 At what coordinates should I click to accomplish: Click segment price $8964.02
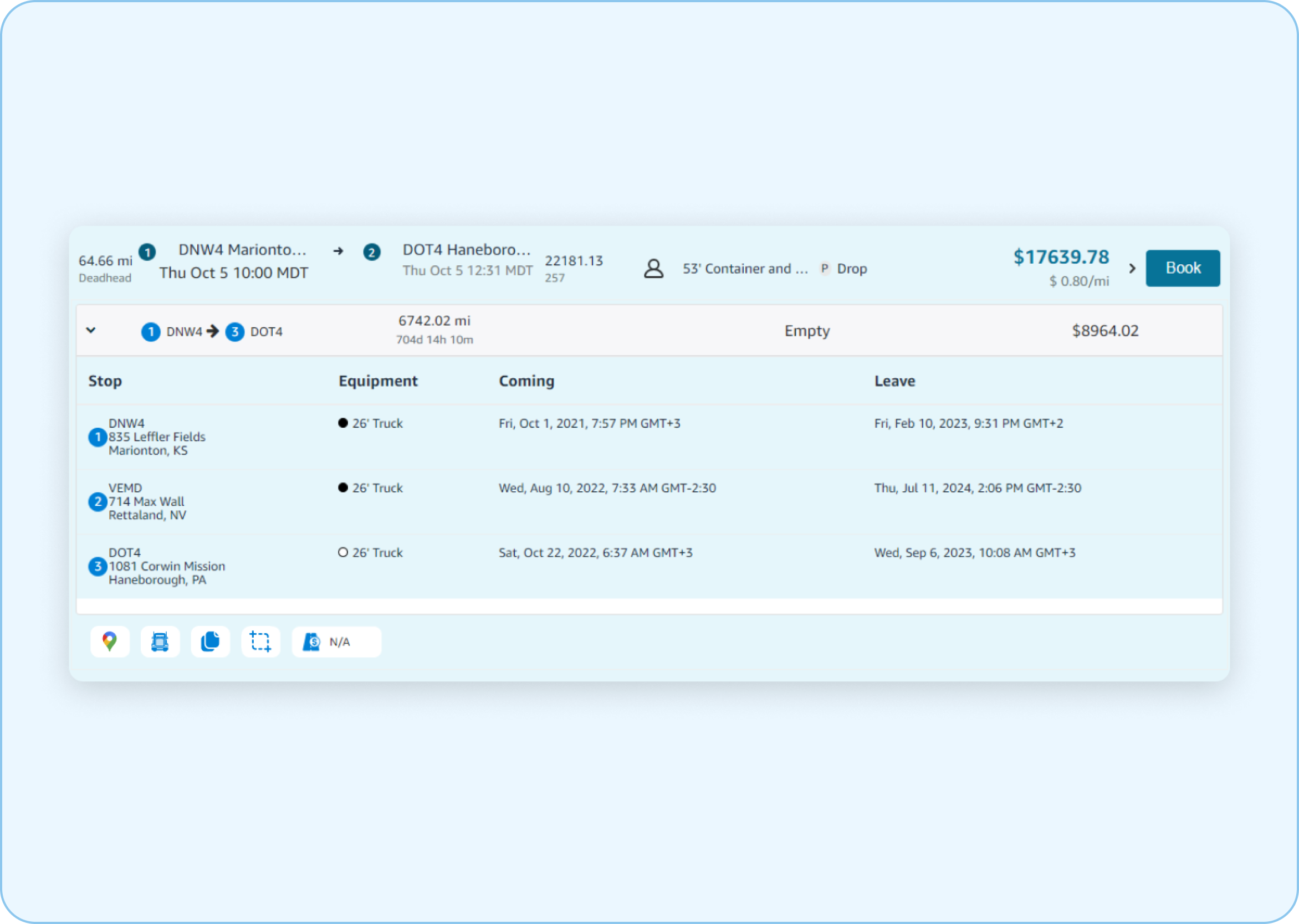tap(1106, 331)
